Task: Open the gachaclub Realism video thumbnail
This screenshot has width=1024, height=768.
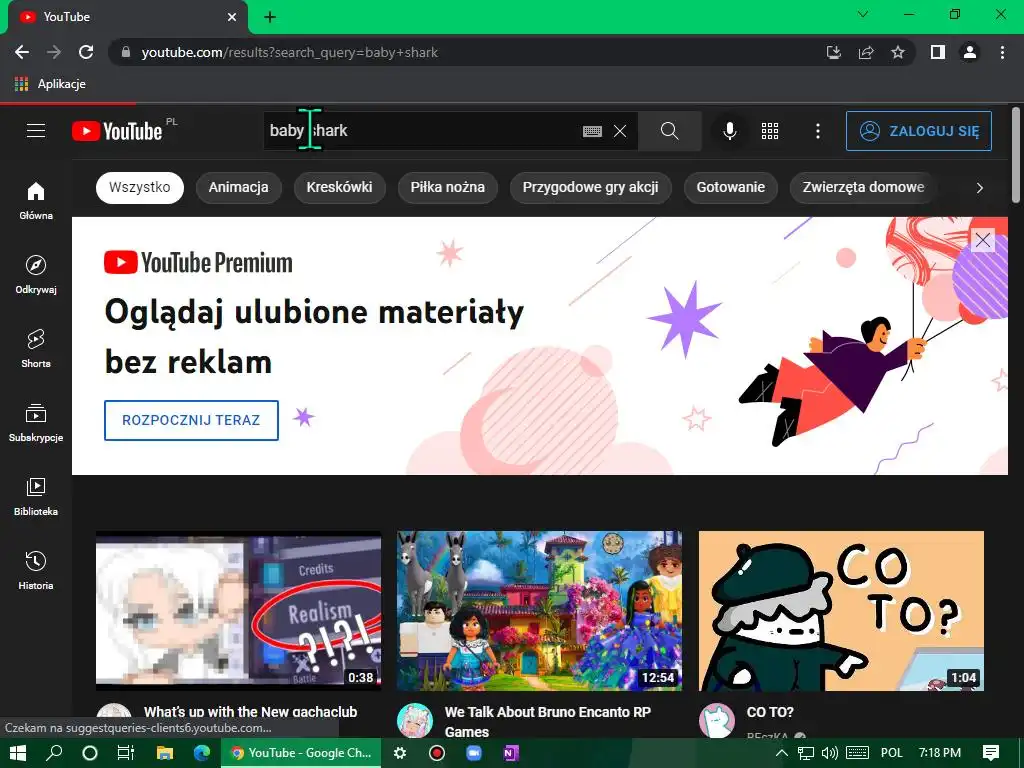Action: point(238,611)
